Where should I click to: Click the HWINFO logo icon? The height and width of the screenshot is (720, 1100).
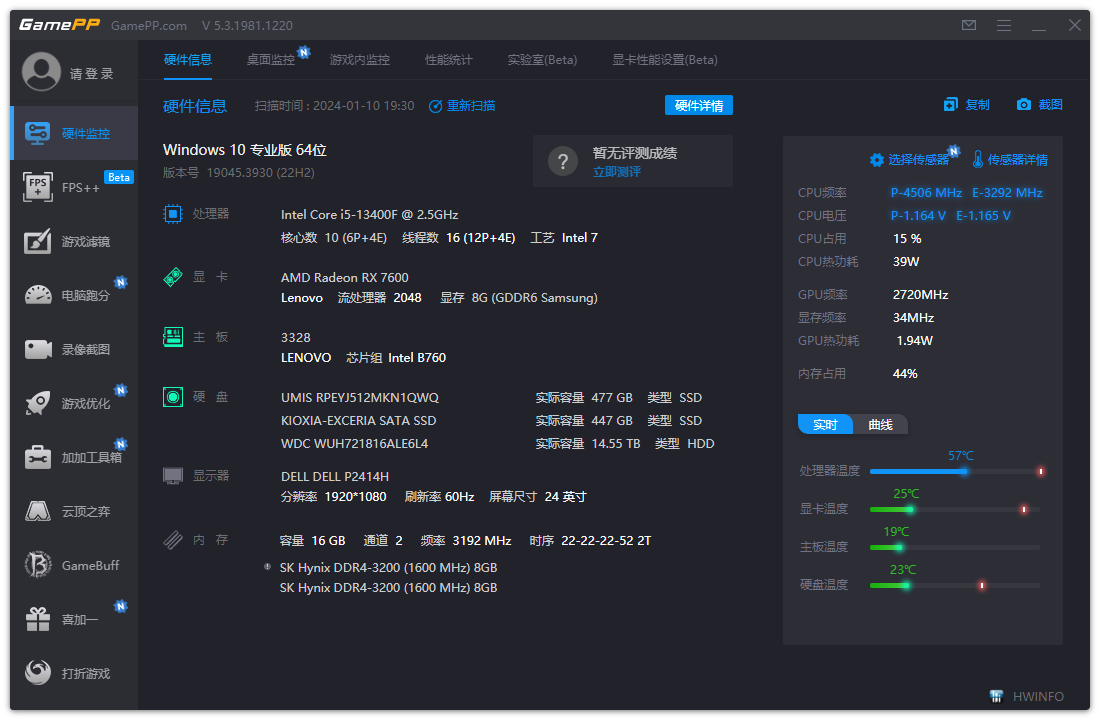[996, 696]
